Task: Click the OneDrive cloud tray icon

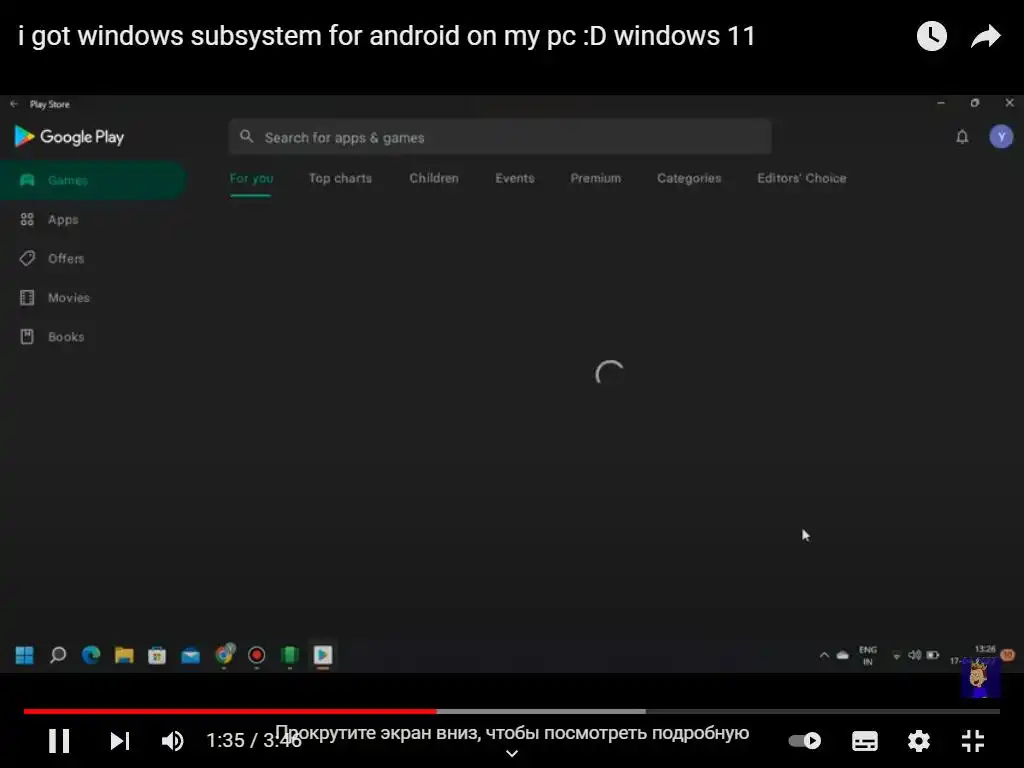Action: click(x=842, y=655)
